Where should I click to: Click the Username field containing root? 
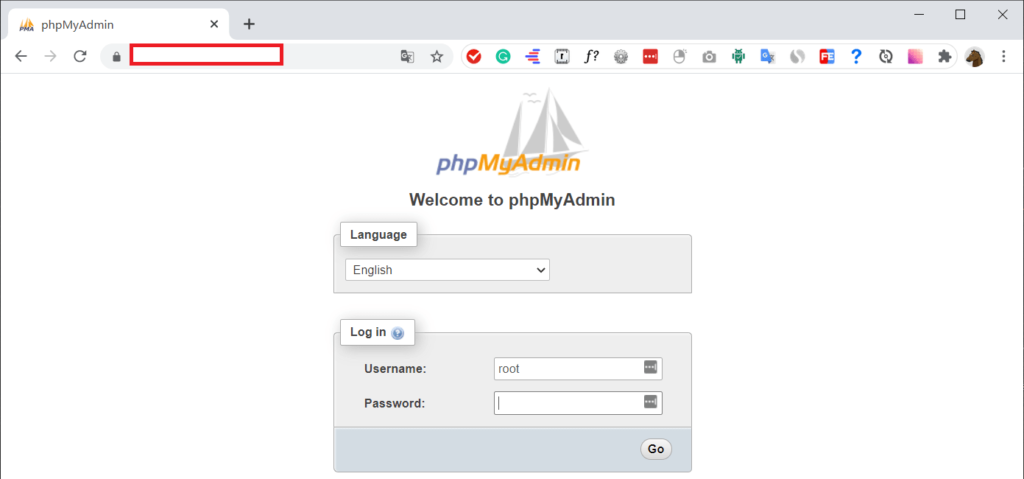tap(578, 369)
